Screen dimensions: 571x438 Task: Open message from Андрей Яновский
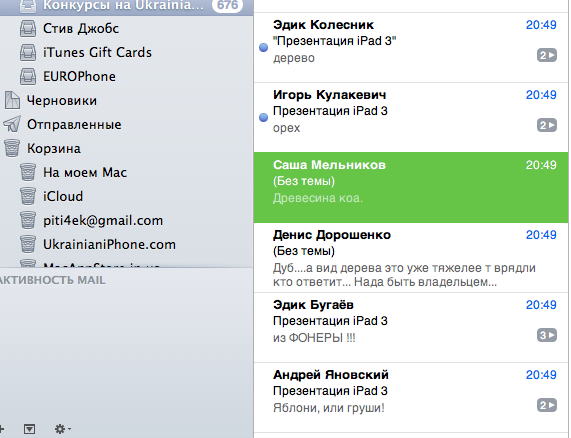point(411,397)
